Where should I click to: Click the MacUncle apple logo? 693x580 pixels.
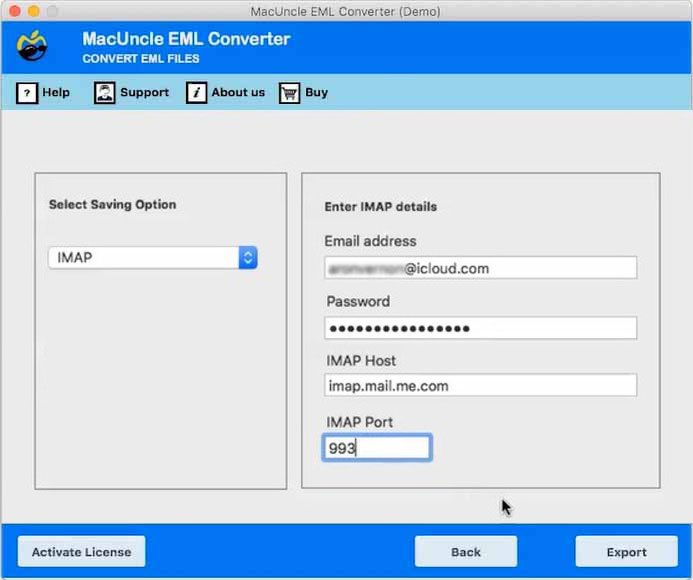click(32, 46)
